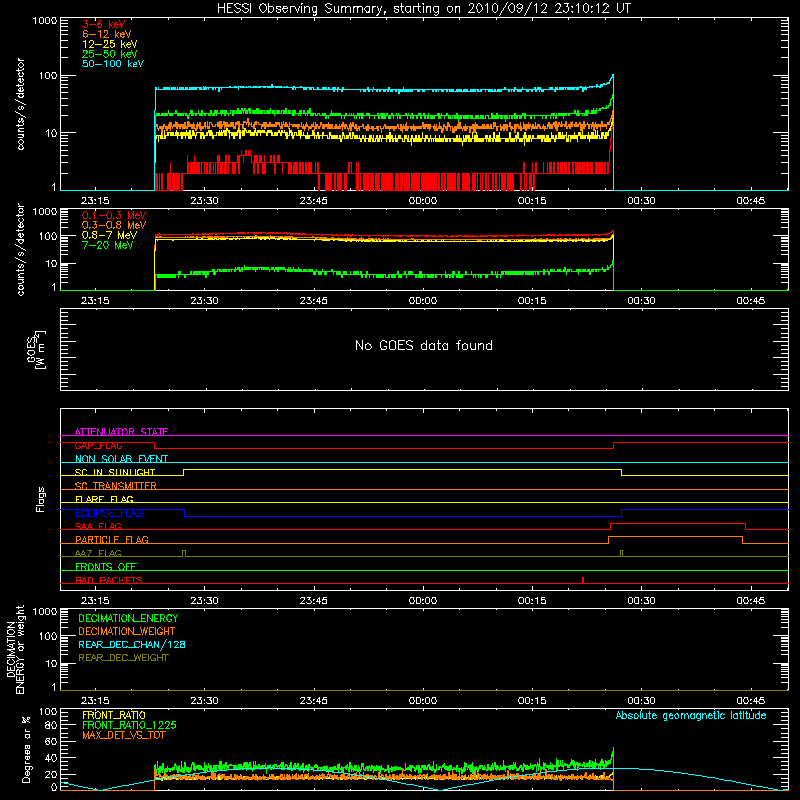Click the FRONT_RATIO legend entry
The image size is (800, 800).
point(114,715)
